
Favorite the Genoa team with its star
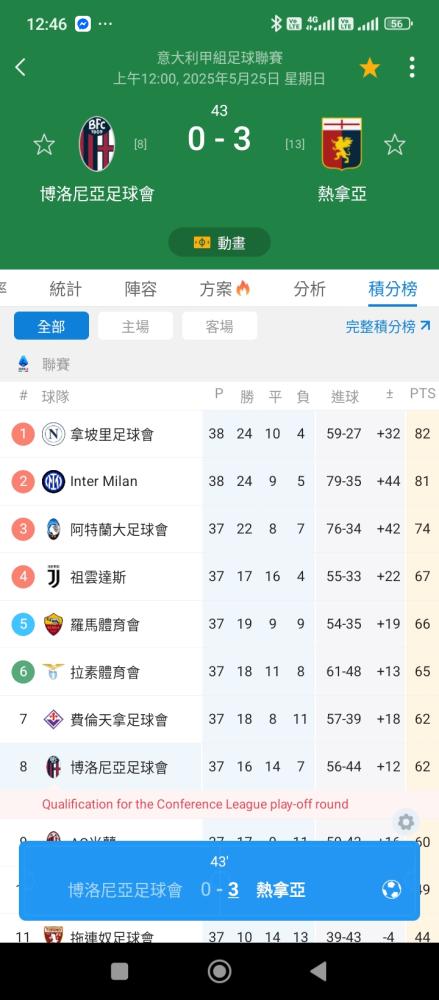394,145
